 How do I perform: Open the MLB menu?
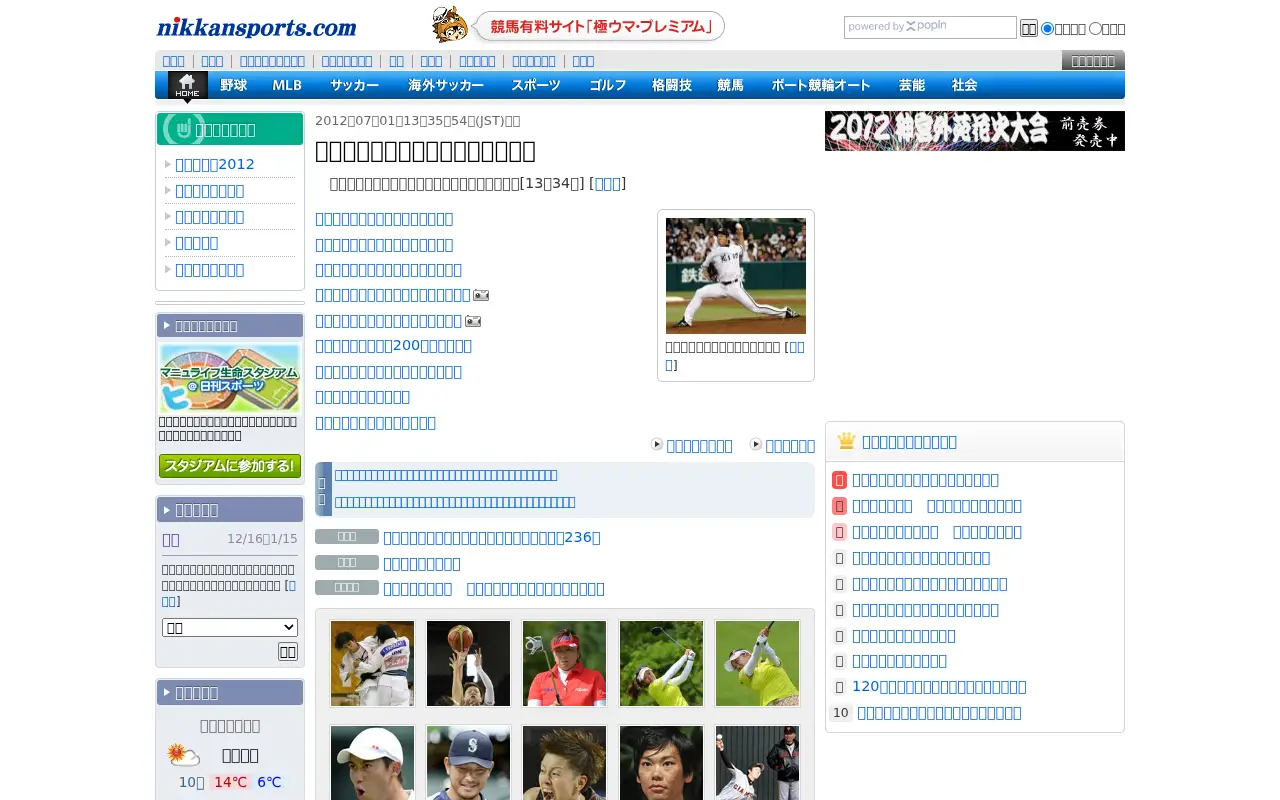[x=287, y=85]
